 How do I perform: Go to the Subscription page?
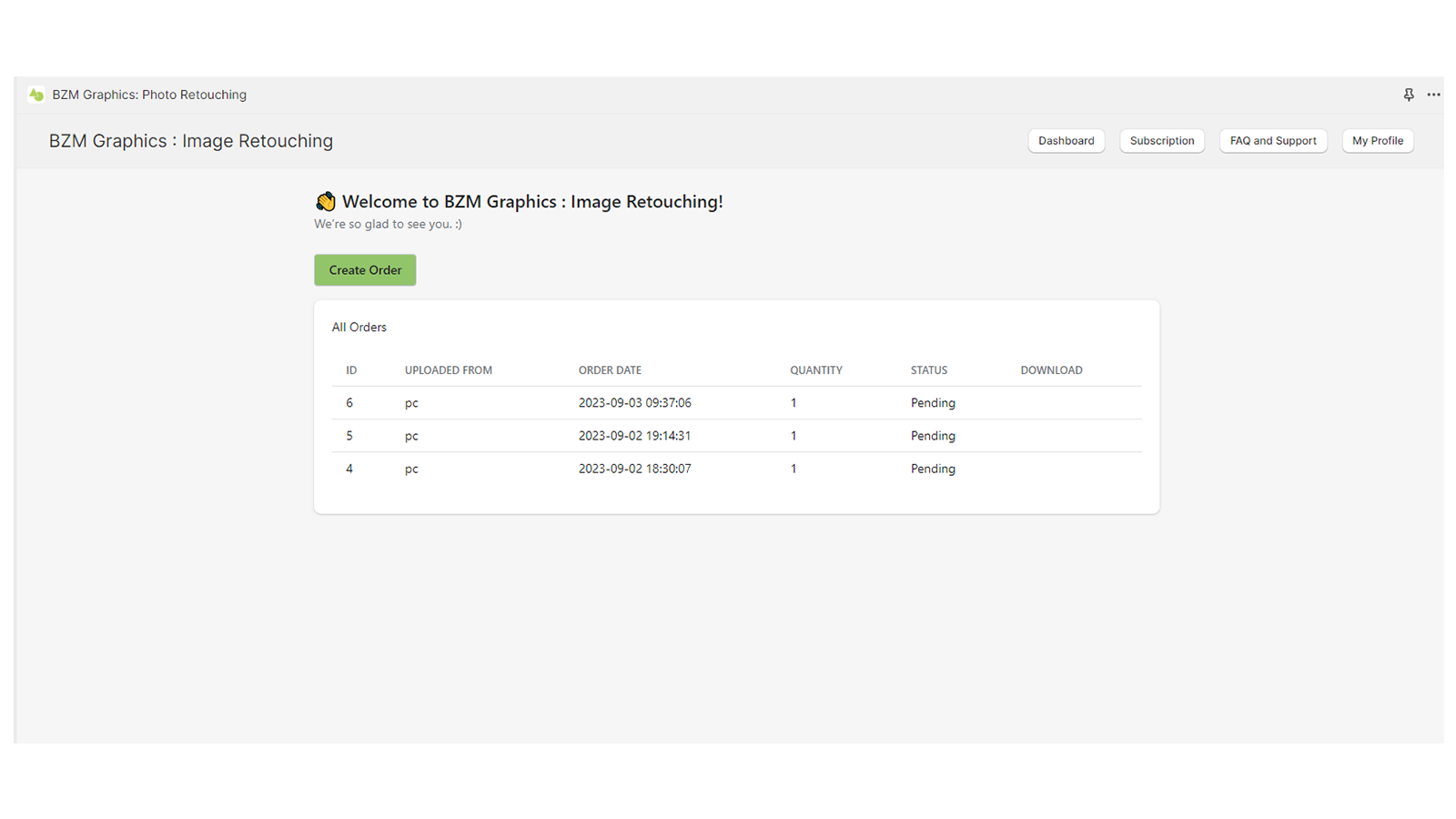pyautogui.click(x=1162, y=141)
